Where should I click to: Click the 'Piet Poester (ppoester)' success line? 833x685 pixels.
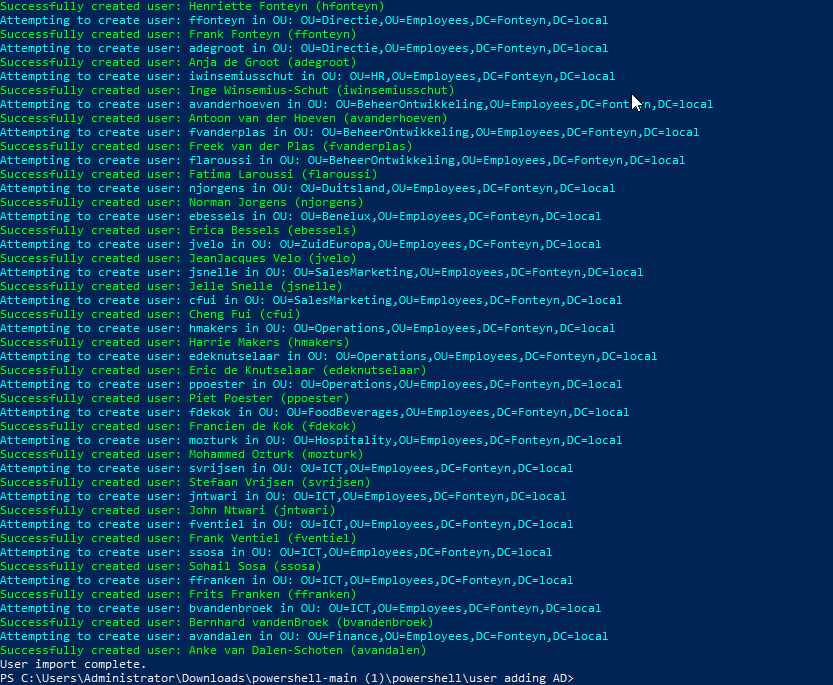(174, 398)
